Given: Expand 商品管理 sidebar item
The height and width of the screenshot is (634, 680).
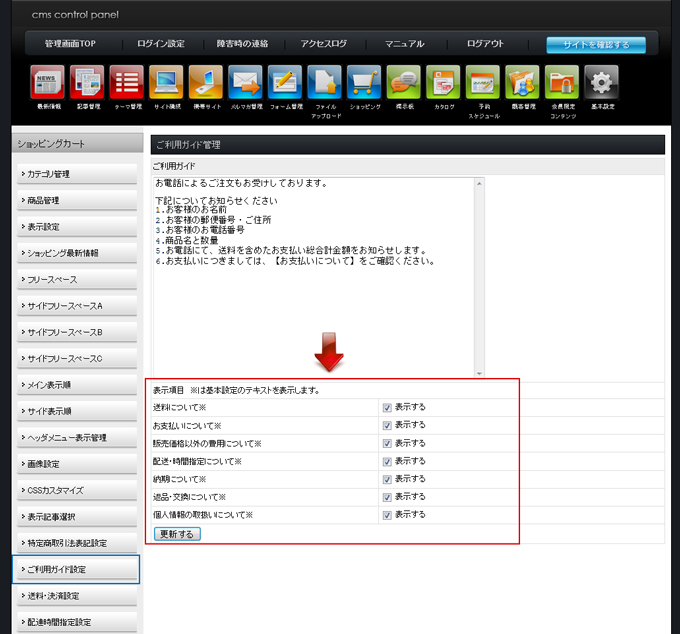Looking at the screenshot, I should [77, 201].
